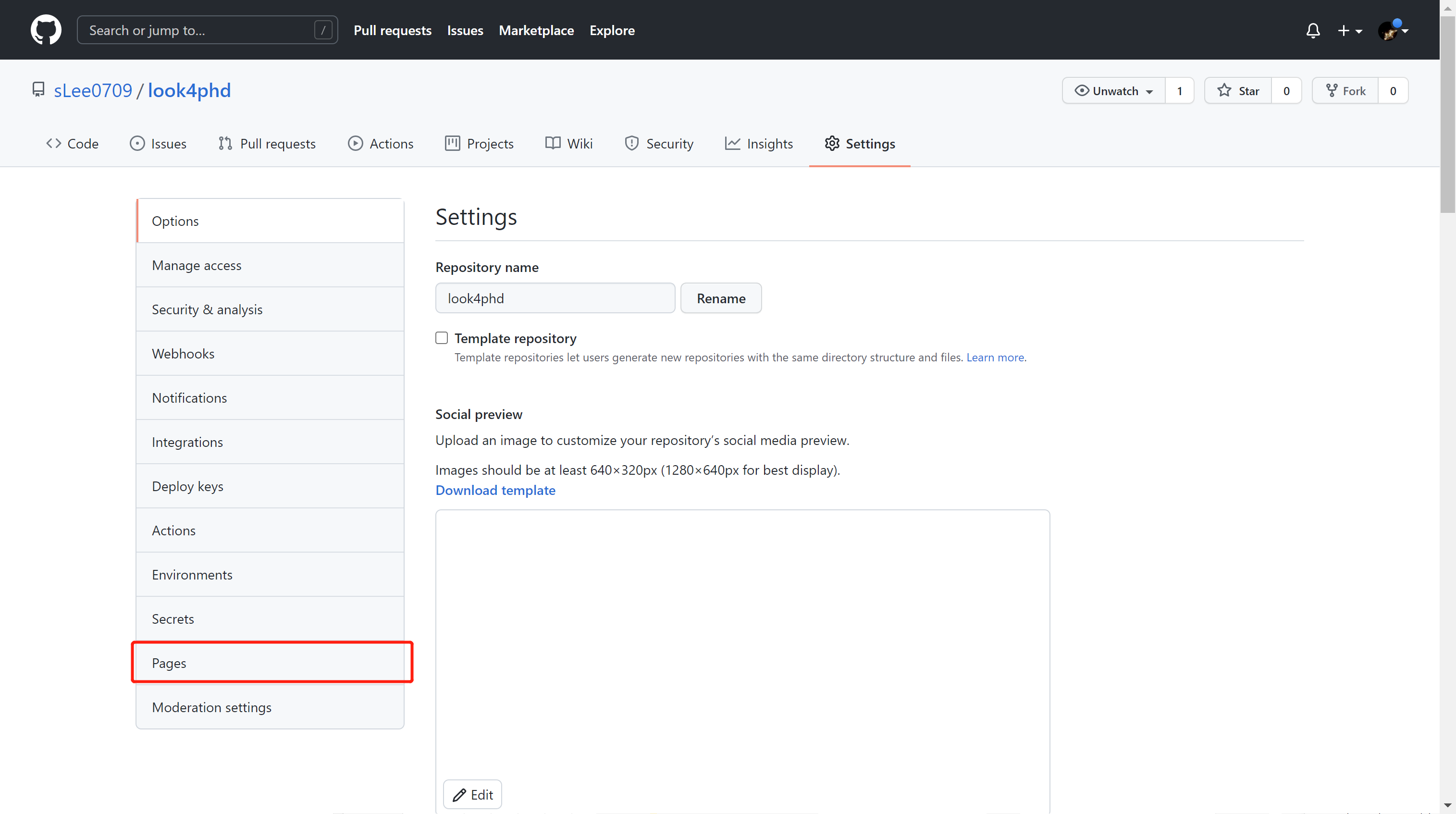Screen dimensions: 1456x814
Task: Focus the Search or jump to field
Action: (x=208, y=30)
